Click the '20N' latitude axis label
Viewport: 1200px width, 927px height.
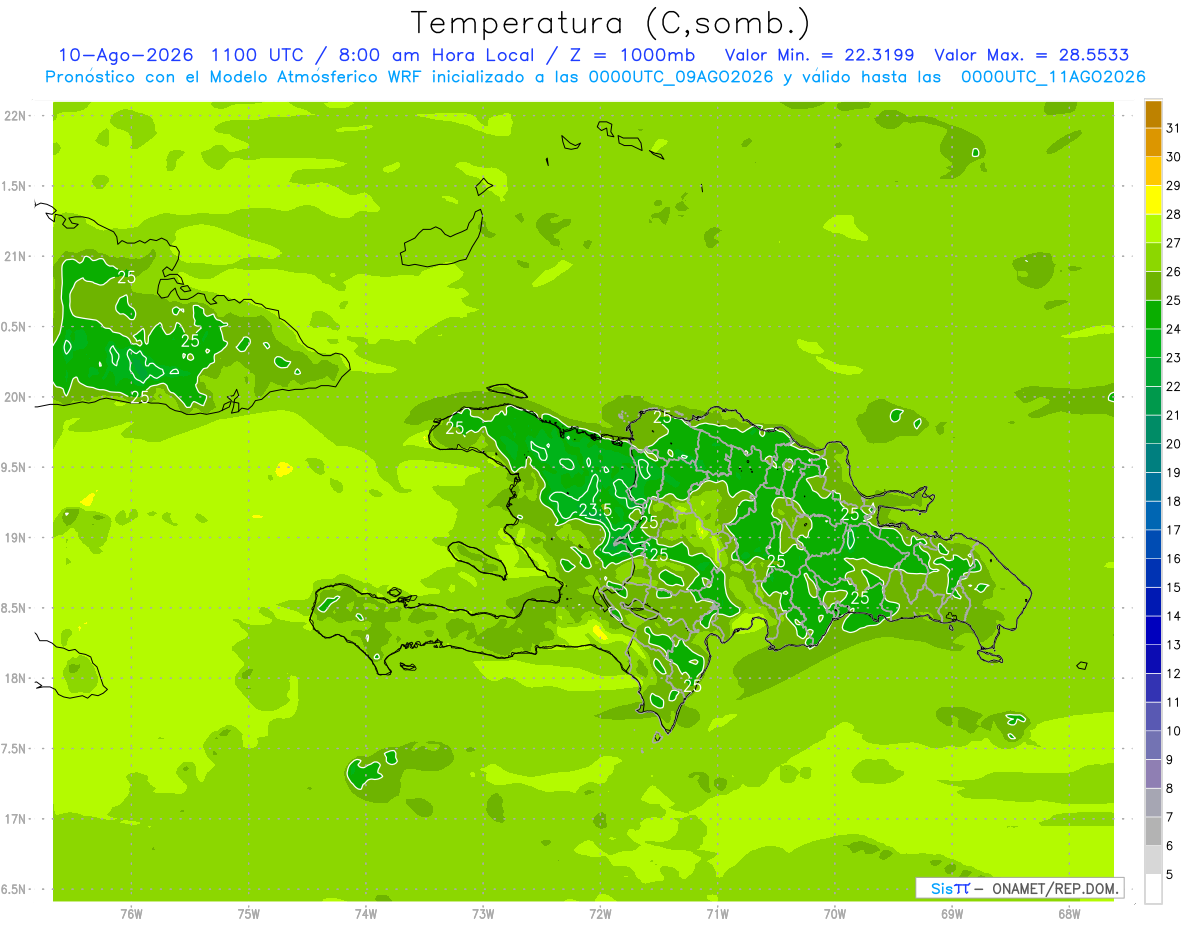(x=17, y=397)
